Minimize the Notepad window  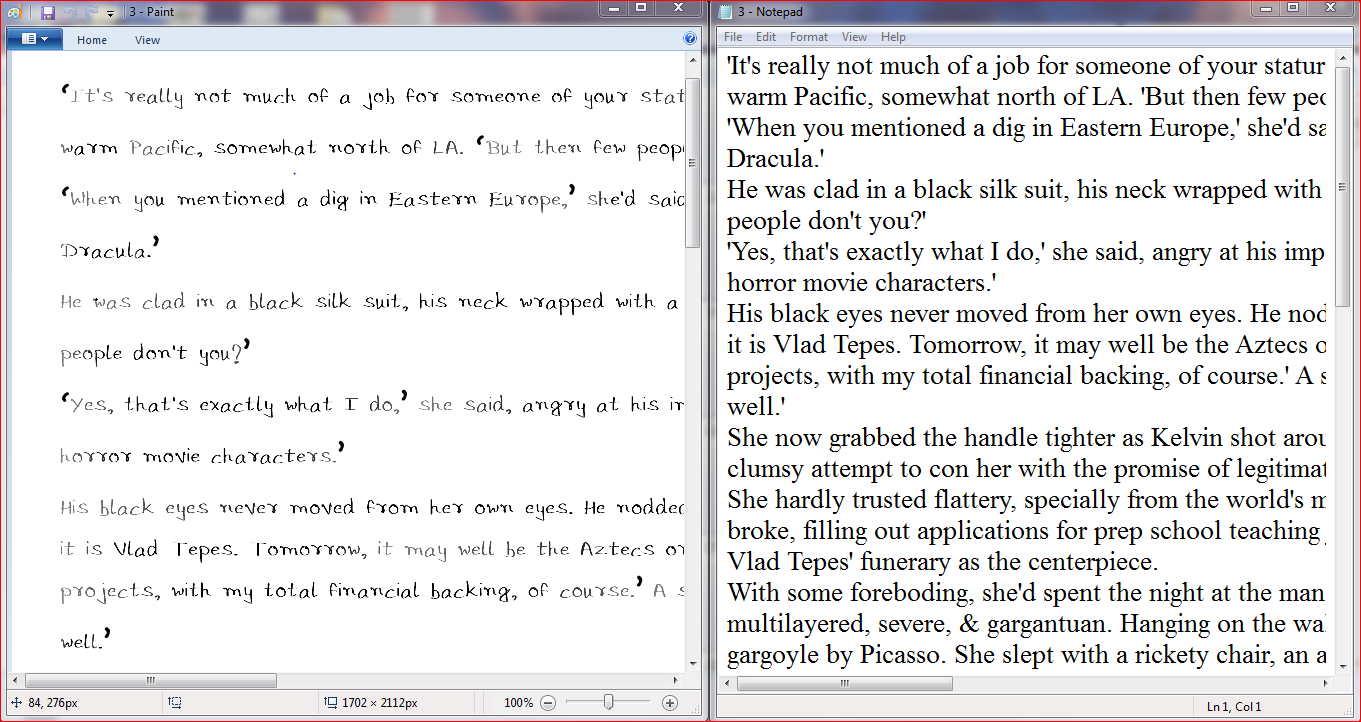tap(1267, 7)
